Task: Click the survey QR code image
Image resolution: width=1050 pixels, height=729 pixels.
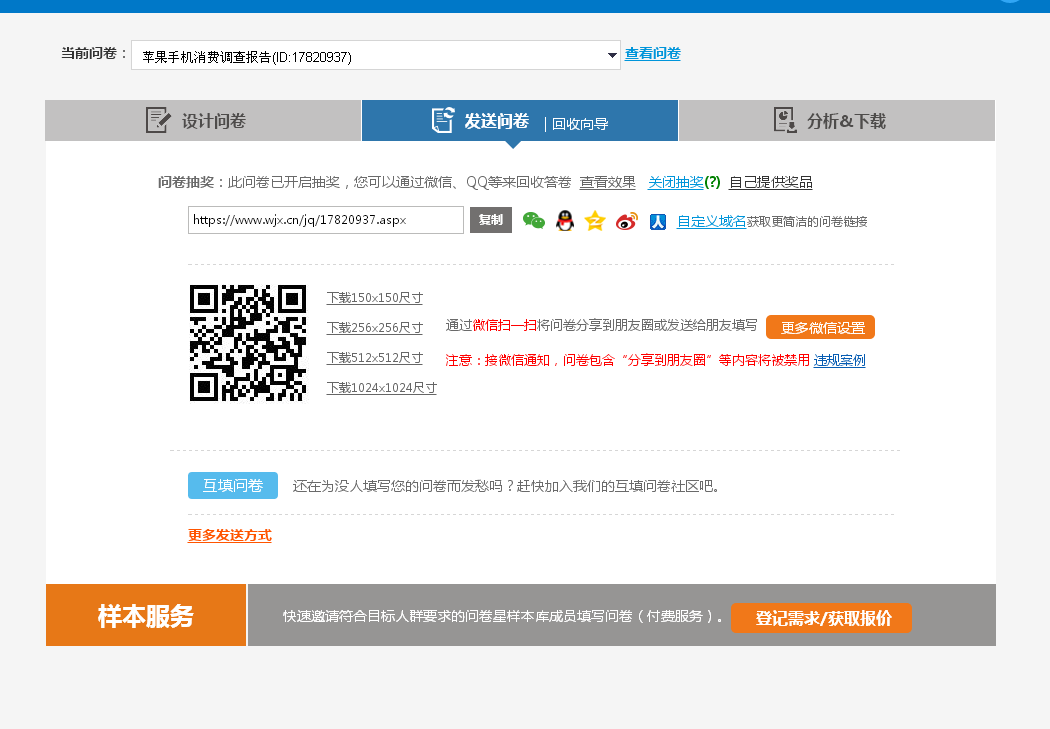Action: click(248, 343)
